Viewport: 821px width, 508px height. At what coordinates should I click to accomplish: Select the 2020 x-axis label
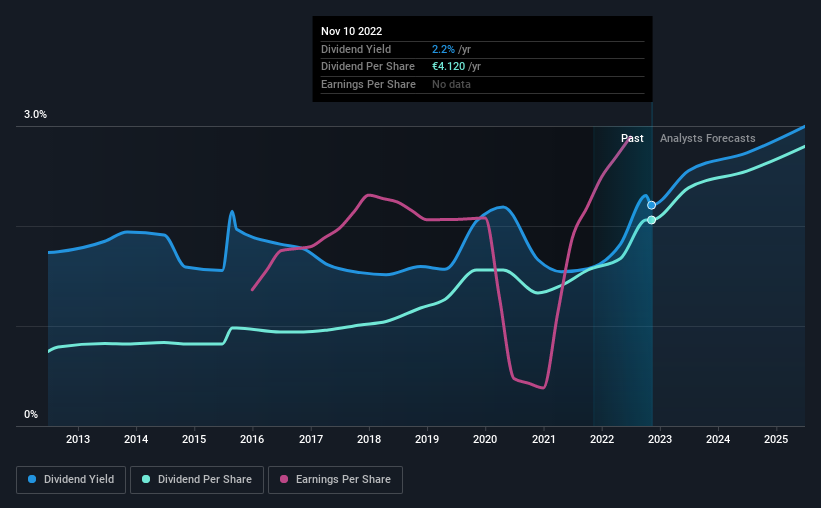click(485, 439)
